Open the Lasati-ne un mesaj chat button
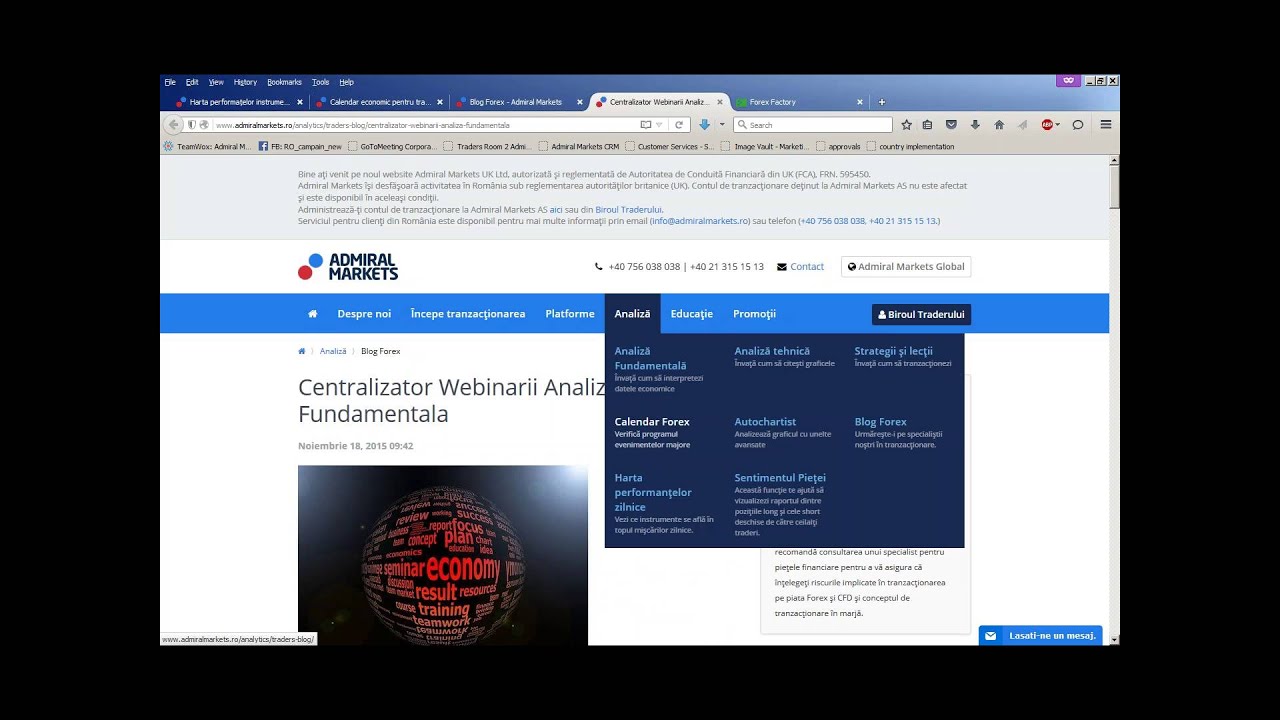The width and height of the screenshot is (1280, 720). (x=1040, y=636)
